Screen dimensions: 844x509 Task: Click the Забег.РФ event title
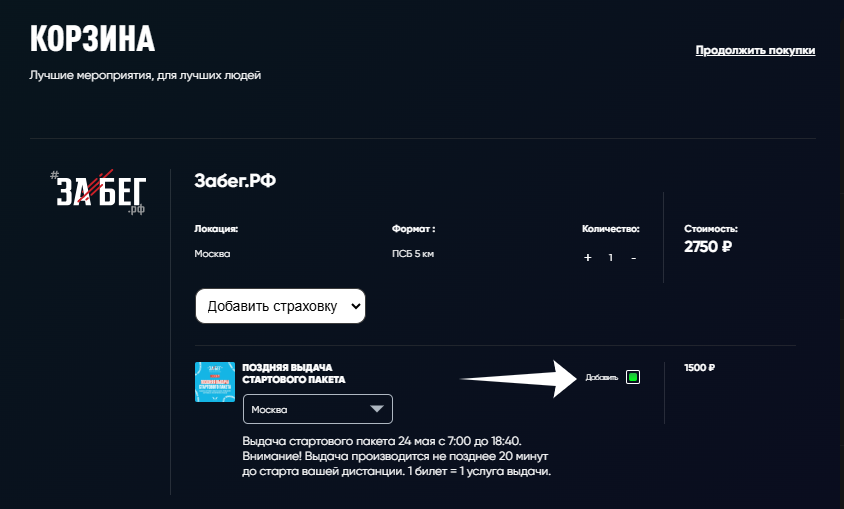pyautogui.click(x=235, y=181)
